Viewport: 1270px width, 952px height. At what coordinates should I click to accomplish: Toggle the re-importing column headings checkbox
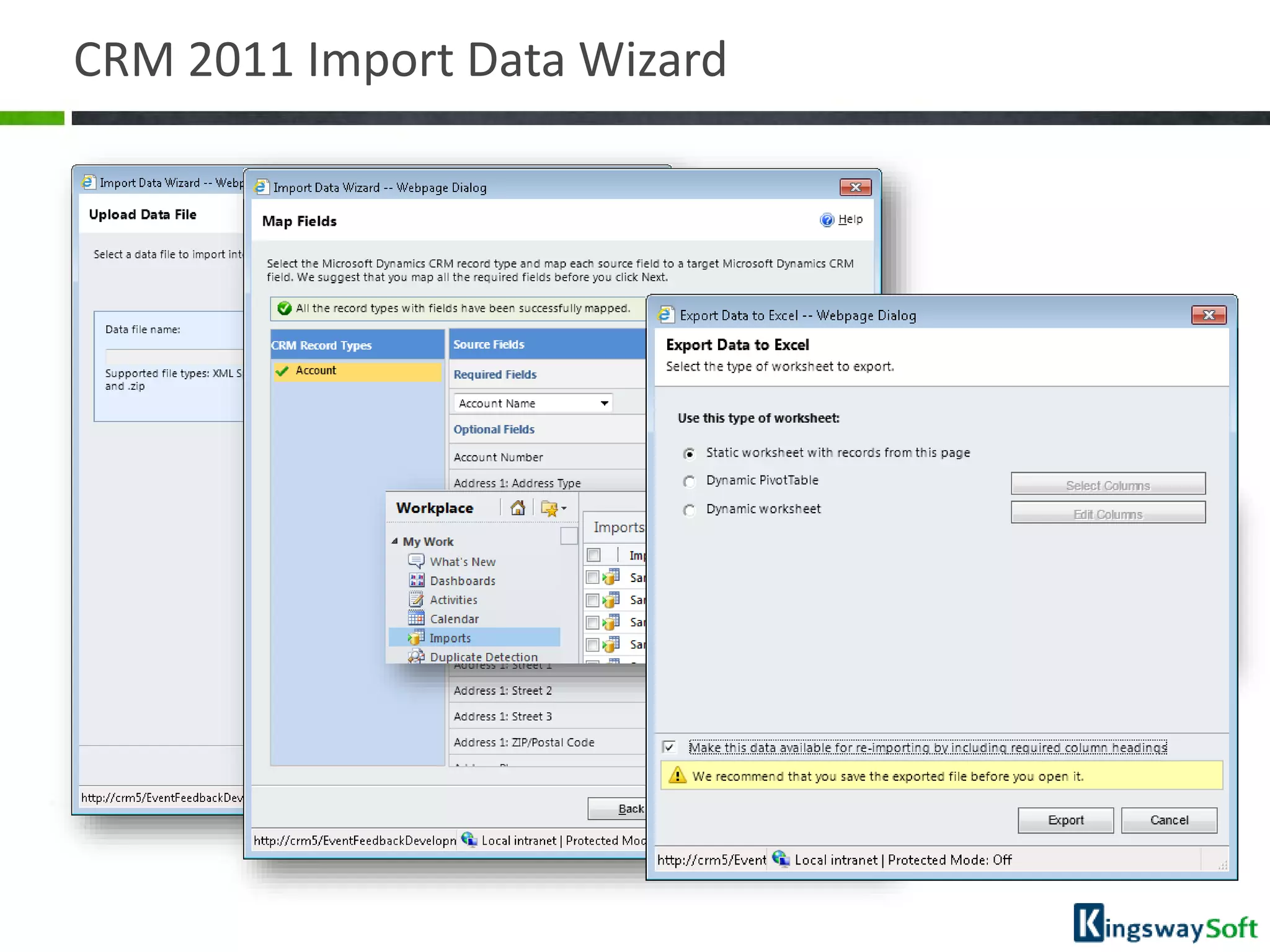669,747
